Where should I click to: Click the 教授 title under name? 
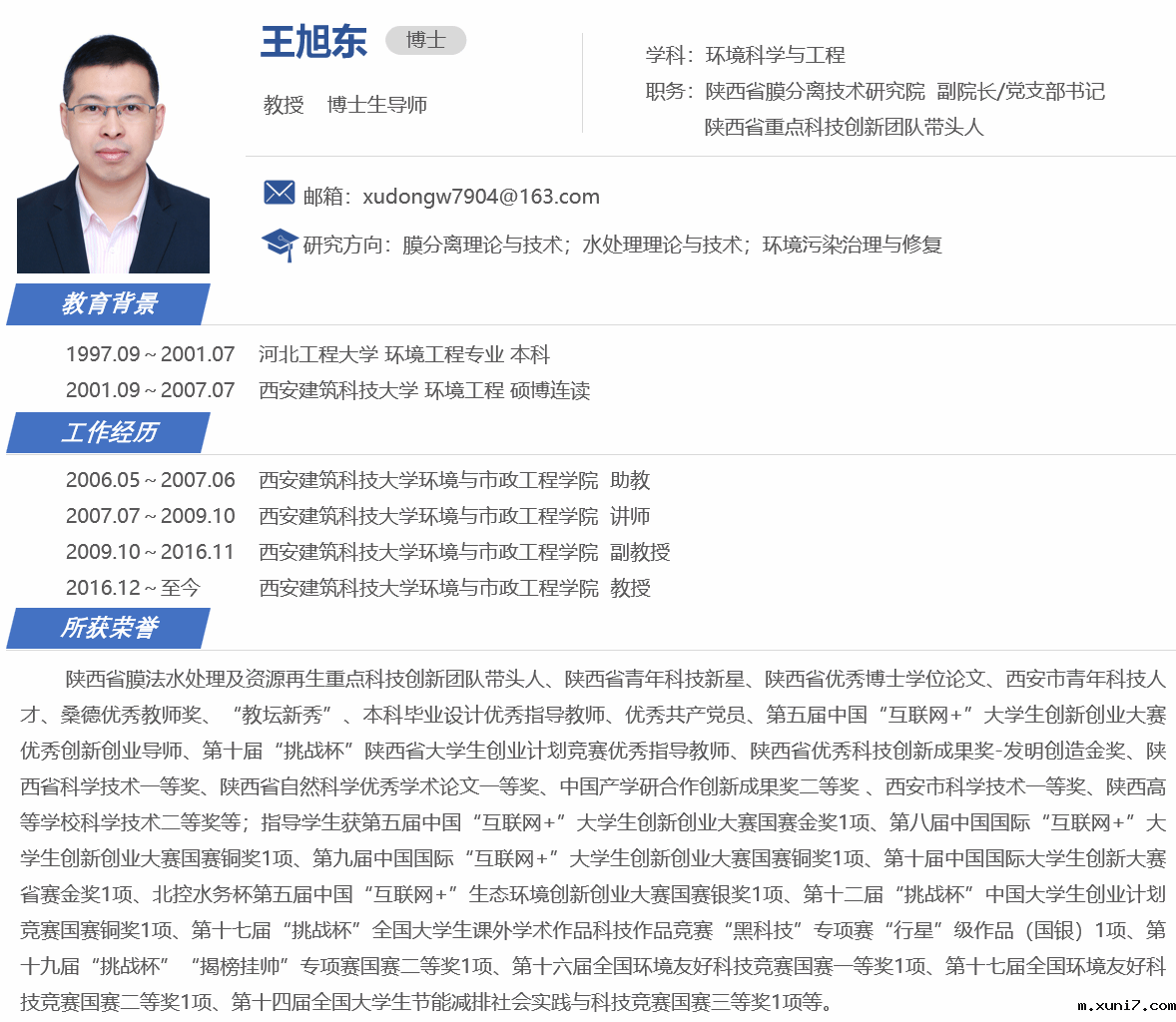(284, 105)
